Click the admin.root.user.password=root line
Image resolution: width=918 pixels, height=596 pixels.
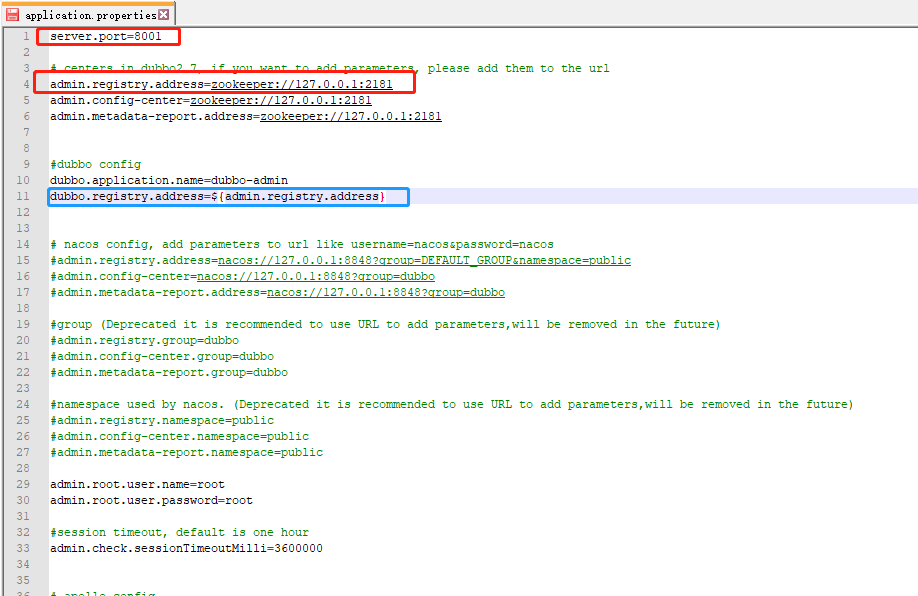tap(150, 500)
